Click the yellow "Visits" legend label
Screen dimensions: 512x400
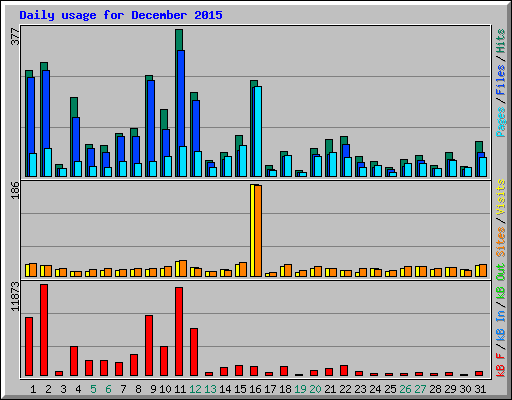tap(501, 197)
